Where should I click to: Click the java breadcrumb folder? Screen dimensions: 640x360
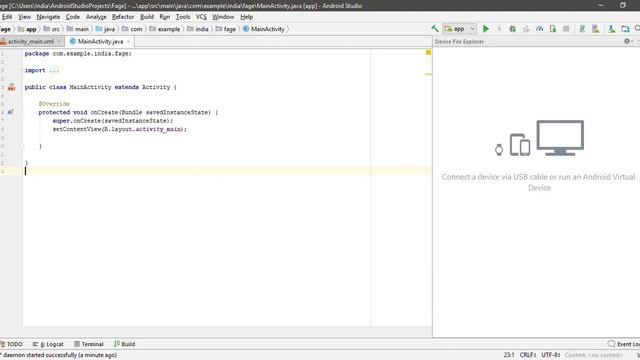105,29
